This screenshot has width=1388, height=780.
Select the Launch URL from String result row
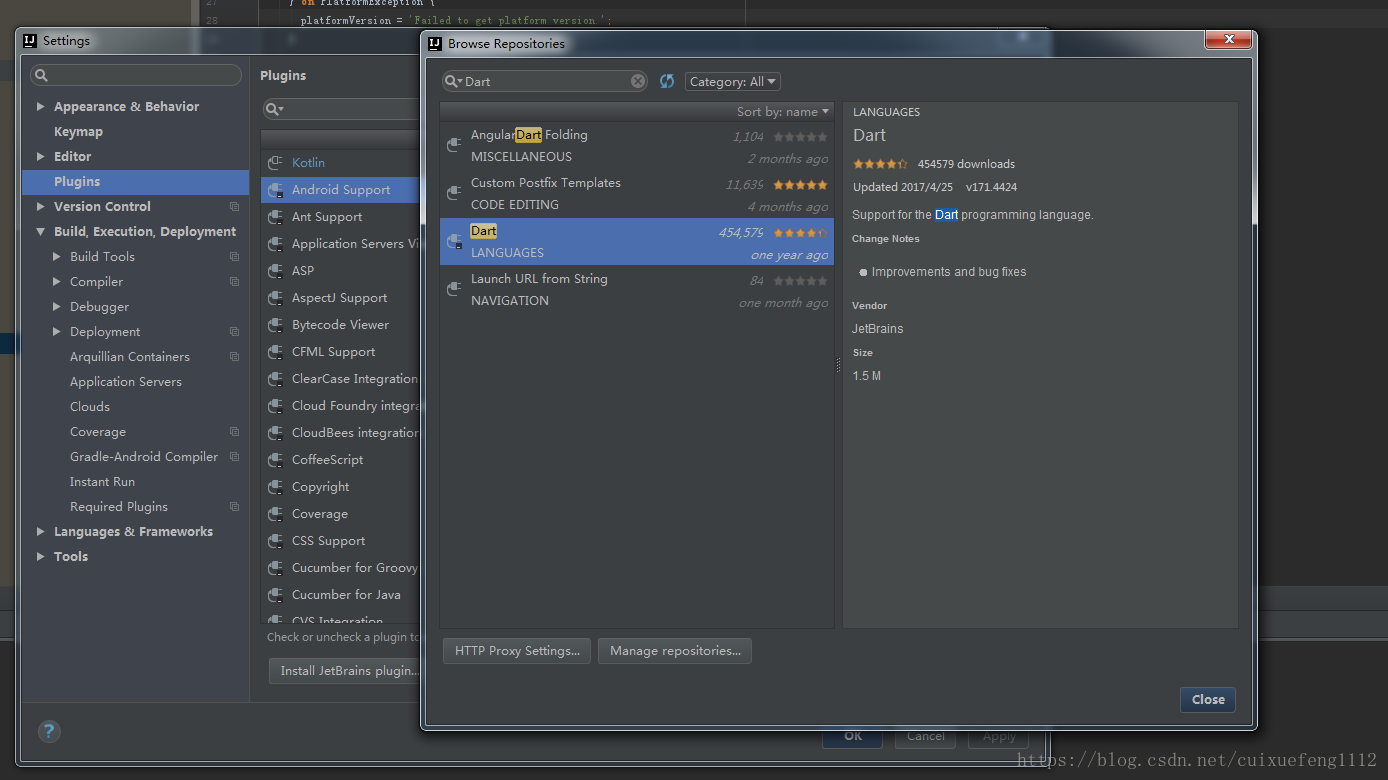pos(637,289)
